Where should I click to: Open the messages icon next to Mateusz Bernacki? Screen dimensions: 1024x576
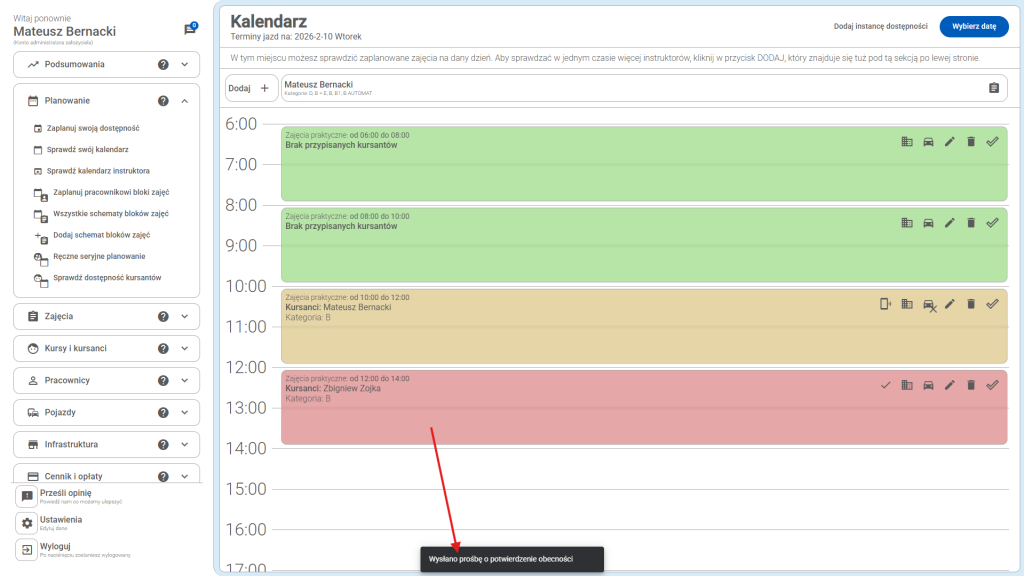click(x=189, y=29)
